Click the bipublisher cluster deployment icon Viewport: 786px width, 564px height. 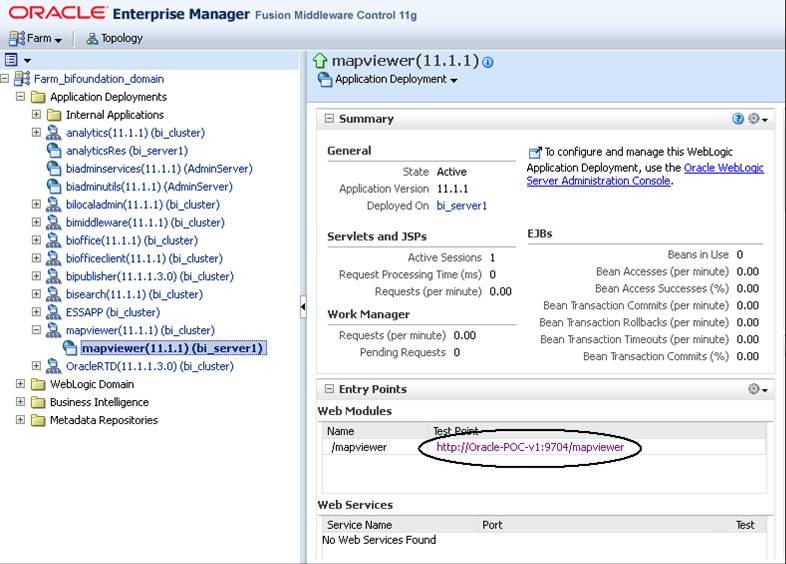click(54, 276)
